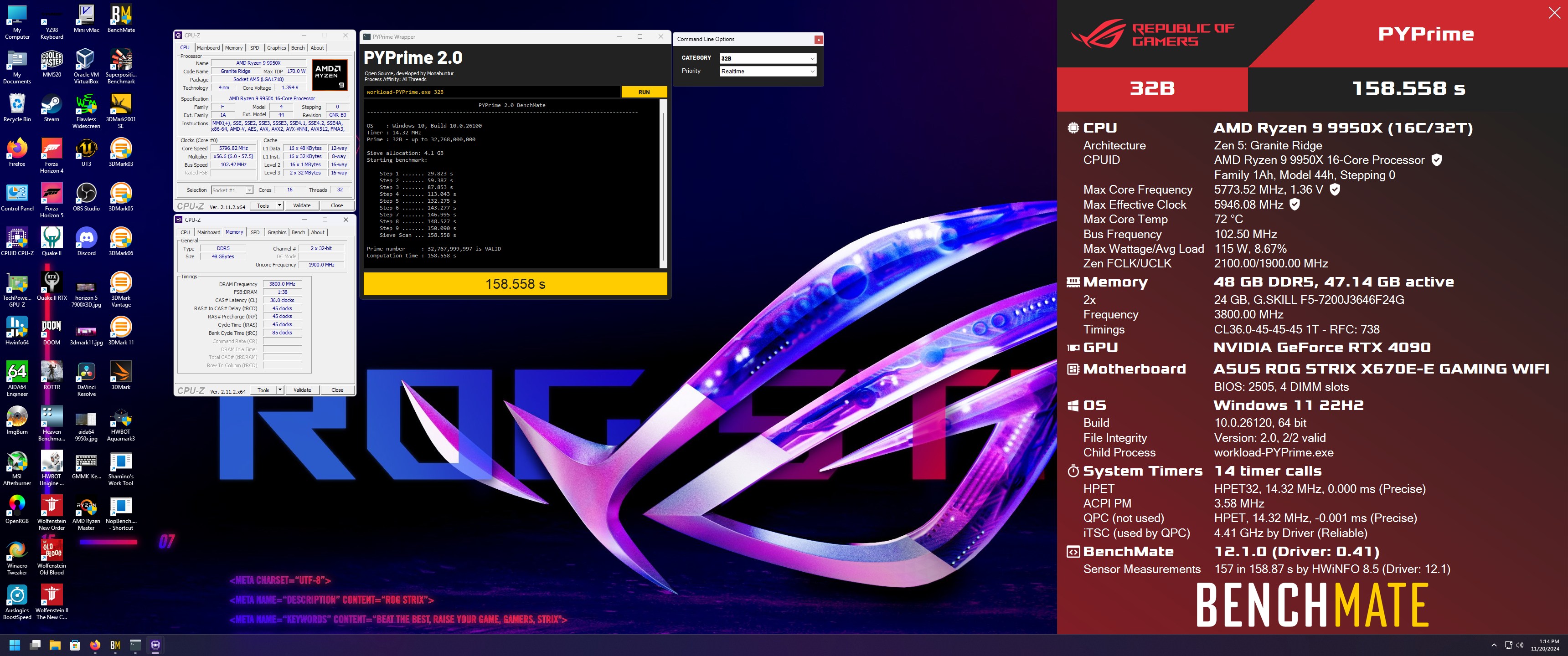
Task: Click the Tools button in upper CPU-Z
Action: 263,206
